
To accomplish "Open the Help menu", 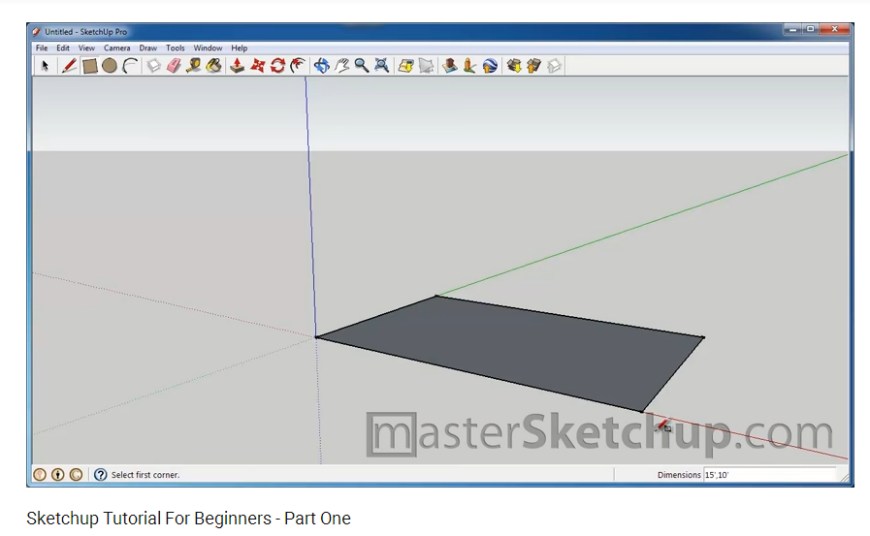I will [239, 48].
